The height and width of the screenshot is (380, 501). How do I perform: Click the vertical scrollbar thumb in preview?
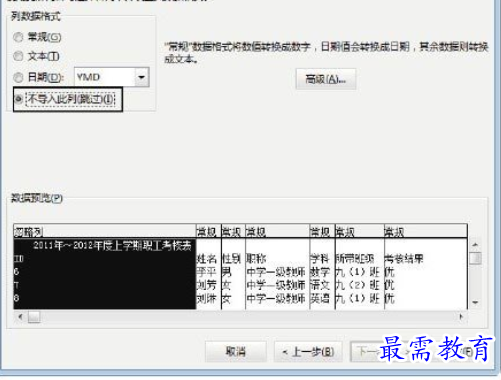coord(475,258)
